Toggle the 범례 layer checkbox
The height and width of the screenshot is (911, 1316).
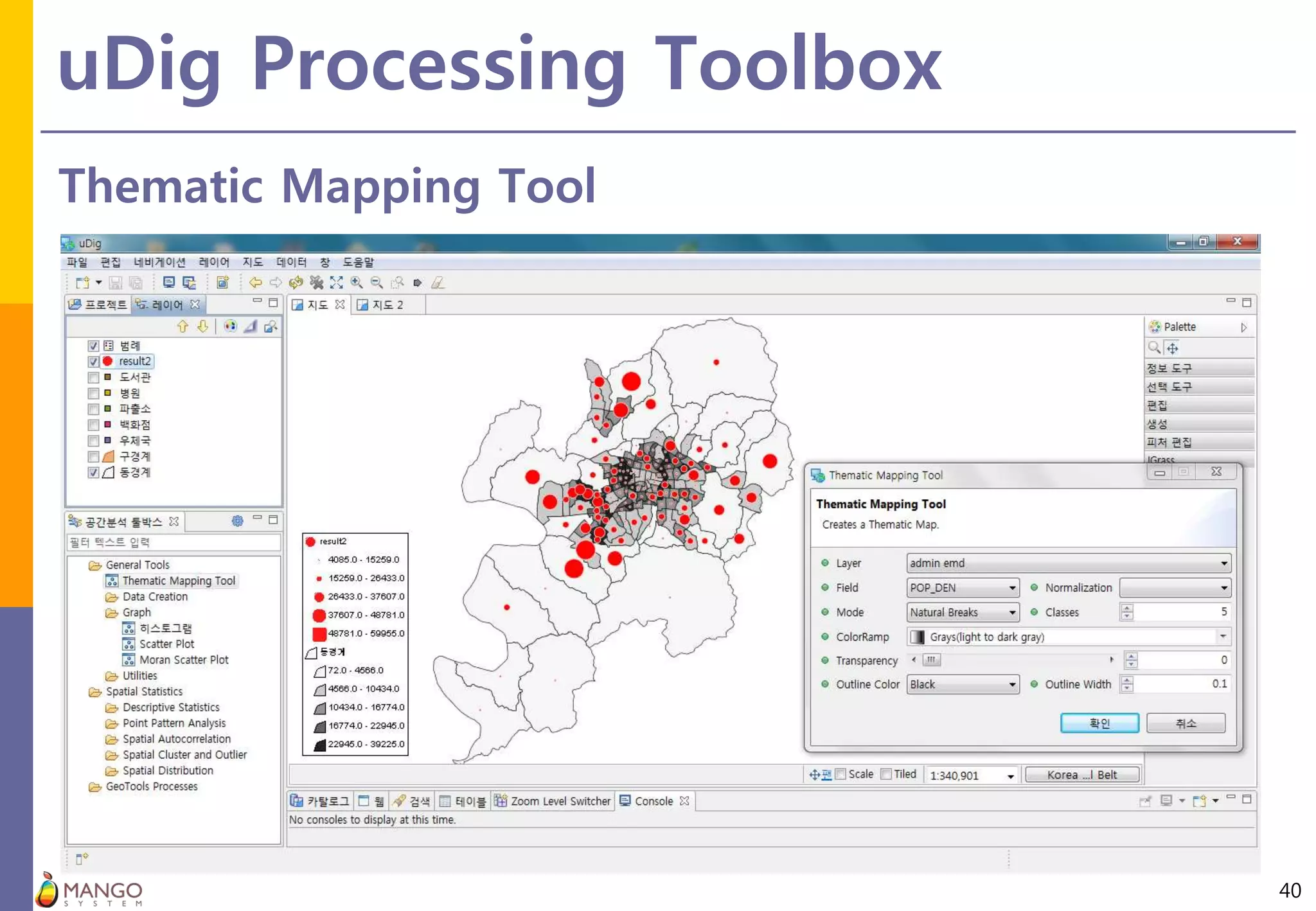[93, 346]
